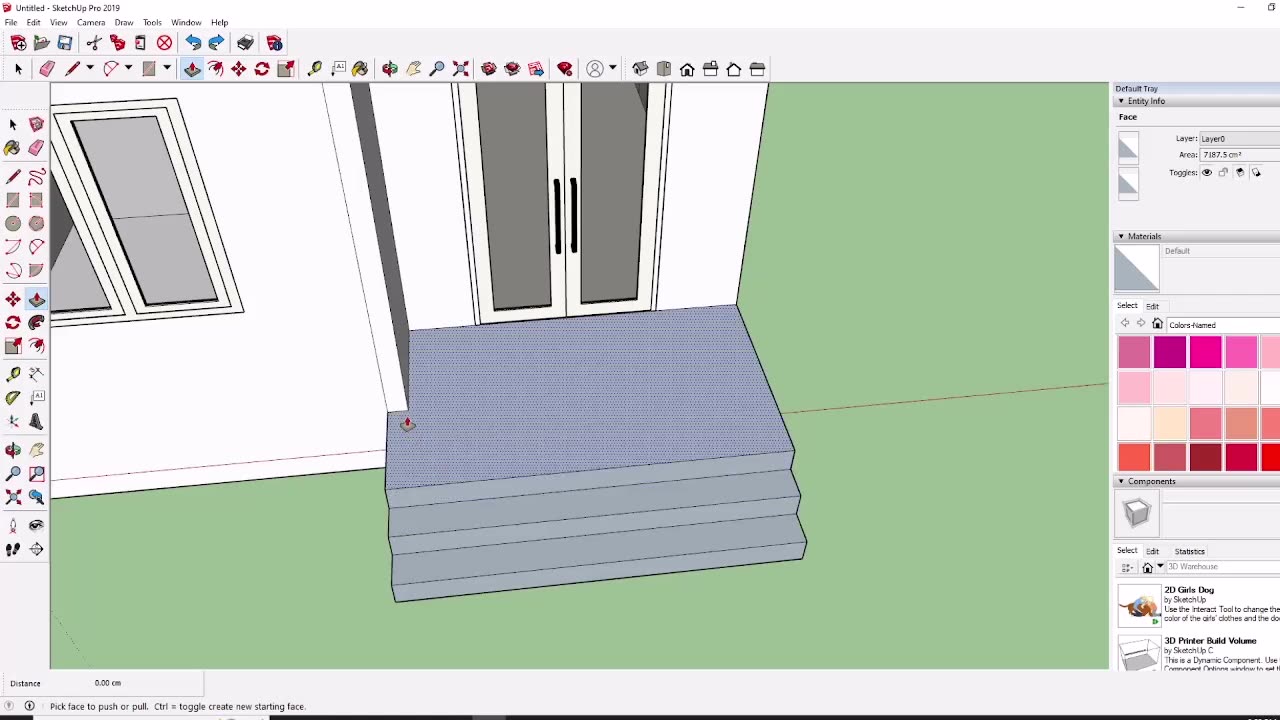Screen dimensions: 1280x720
Task: Switch to the Iso view icon
Action: (x=640, y=69)
